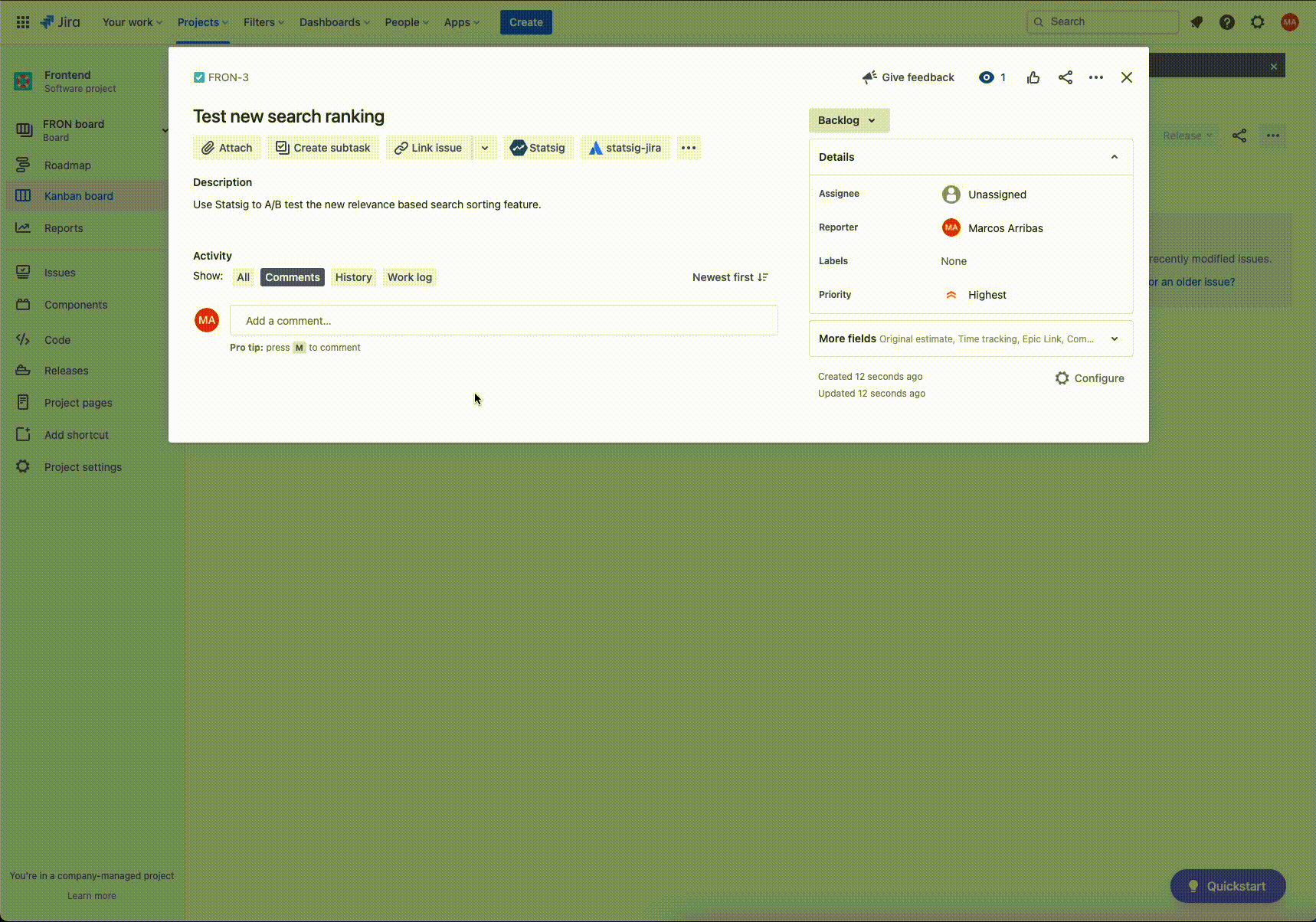Click the watchers eye icon

(x=987, y=77)
